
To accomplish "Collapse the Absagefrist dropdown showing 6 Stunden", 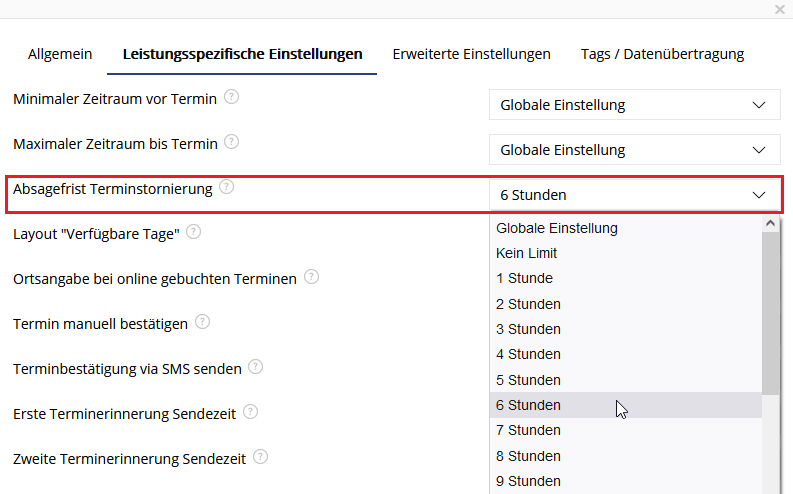I will tap(635, 195).
